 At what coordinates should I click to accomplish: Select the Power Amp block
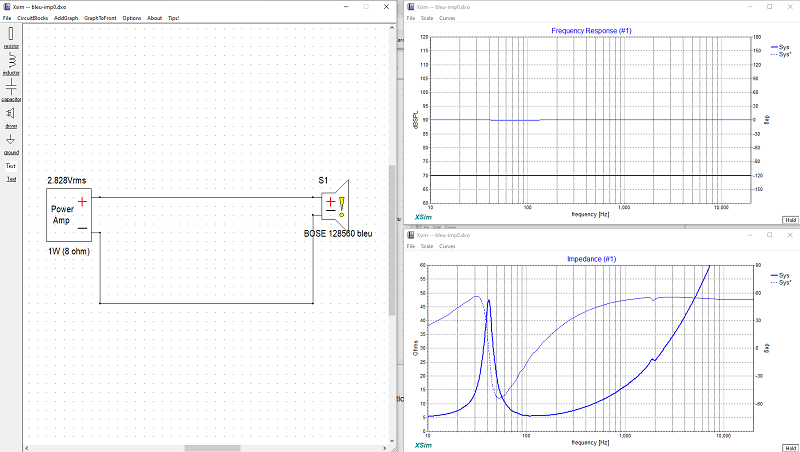[x=69, y=215]
